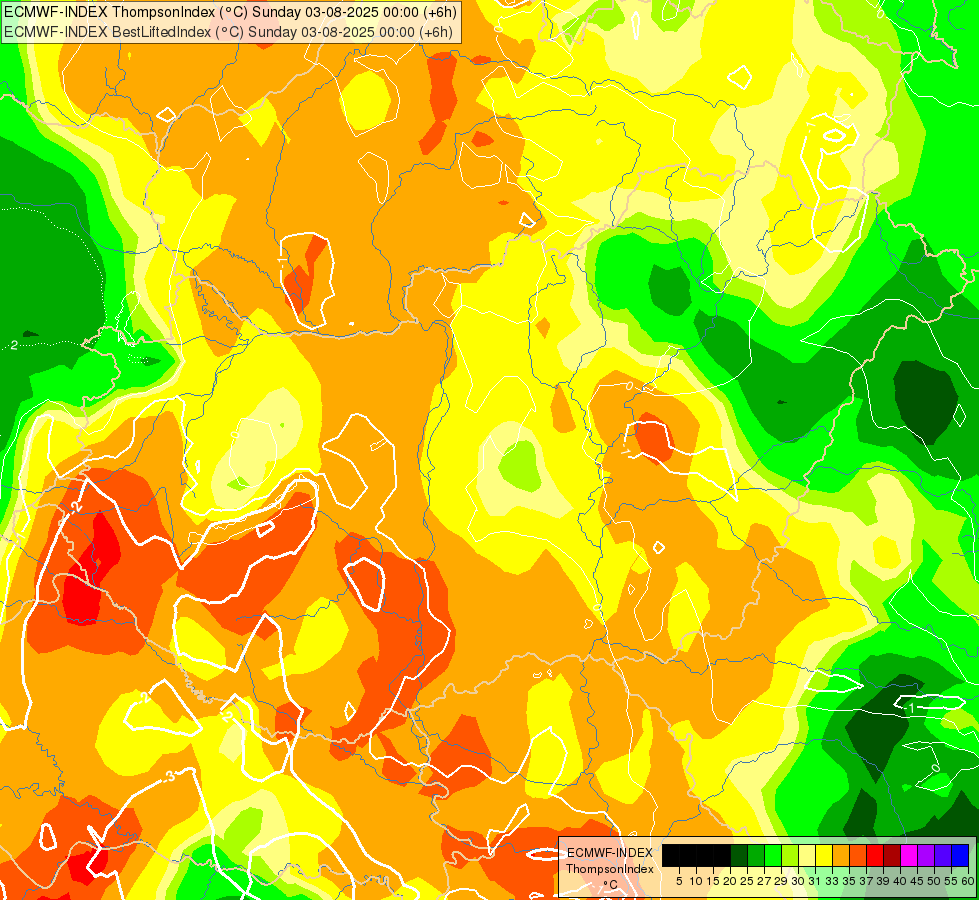Screen dimensions: 979x900
Task: Select the blue 55-60 legend swatch
Action: point(960,856)
